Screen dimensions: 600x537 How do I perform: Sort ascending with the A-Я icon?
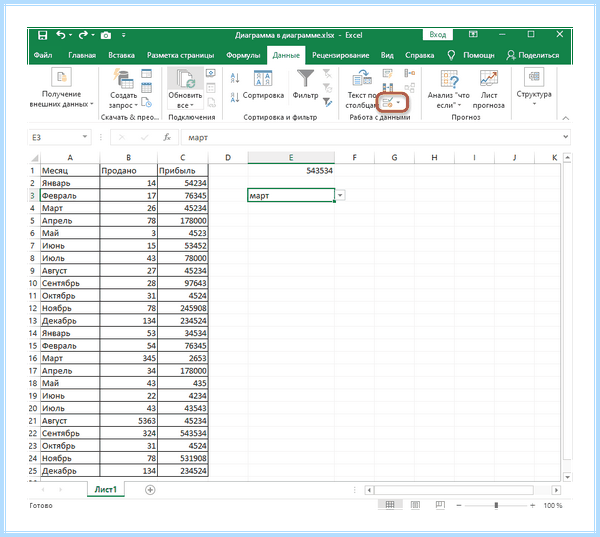pyautogui.click(x=235, y=78)
